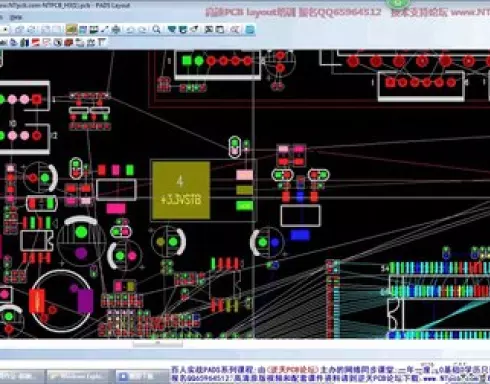Click the Undo arrow in the toolbar
The image size is (490, 384).
pos(130,30)
